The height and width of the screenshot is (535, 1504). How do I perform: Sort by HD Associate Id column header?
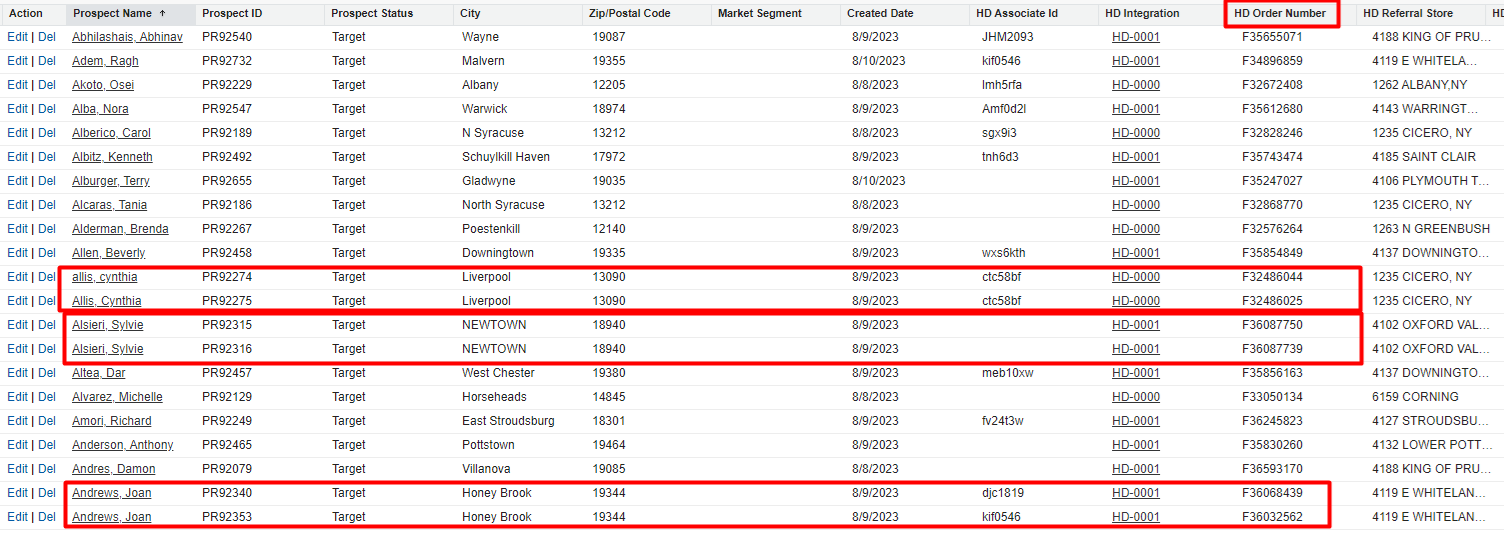tap(1017, 13)
